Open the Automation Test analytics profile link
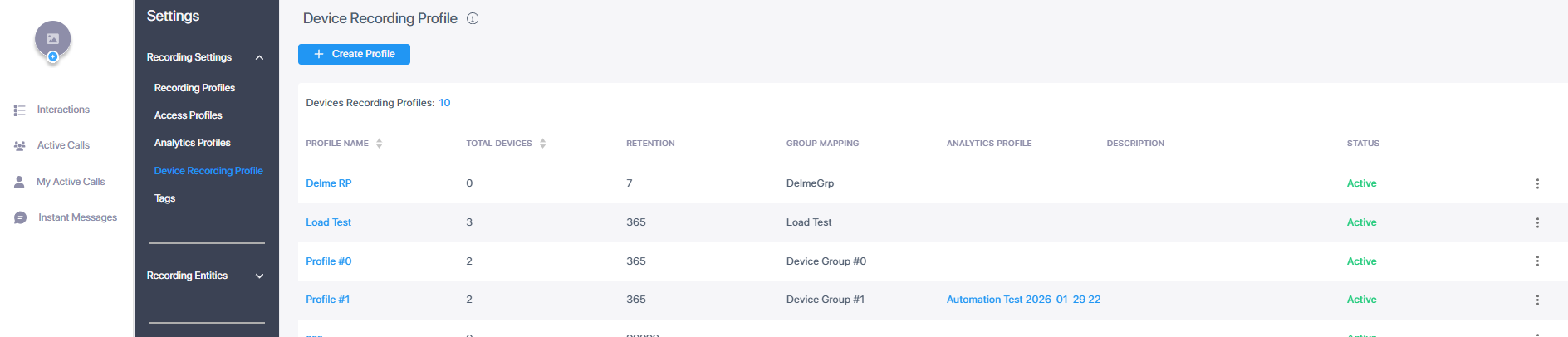Image resolution: width=1568 pixels, height=337 pixels. (x=1022, y=300)
